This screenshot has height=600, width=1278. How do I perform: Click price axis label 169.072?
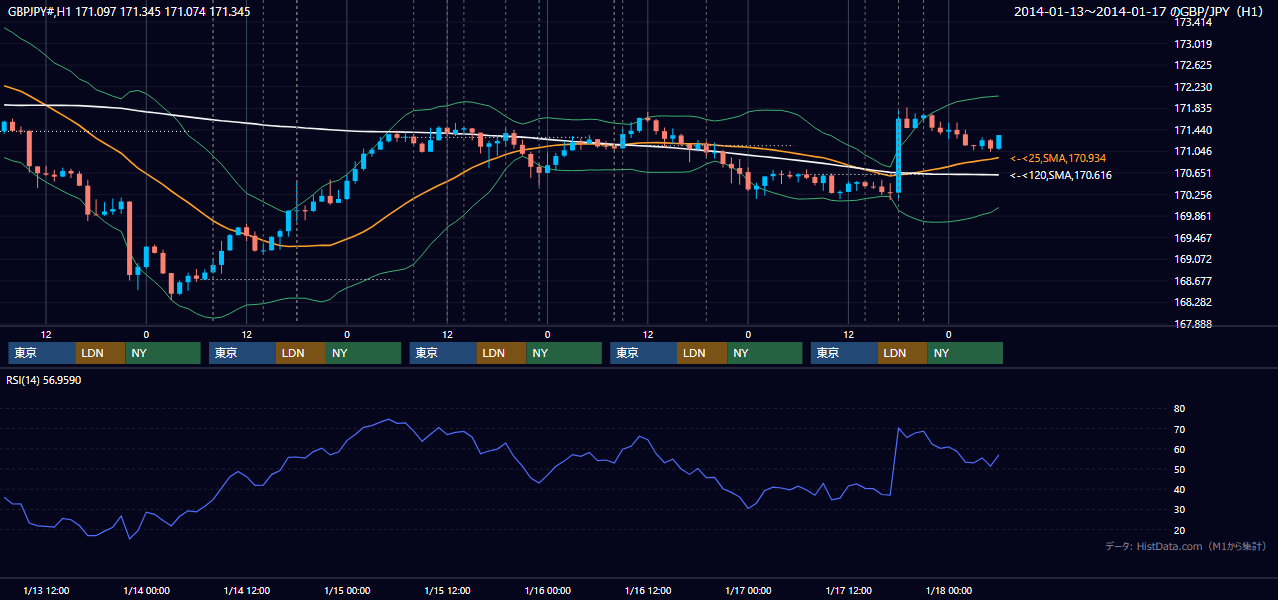(1192, 259)
